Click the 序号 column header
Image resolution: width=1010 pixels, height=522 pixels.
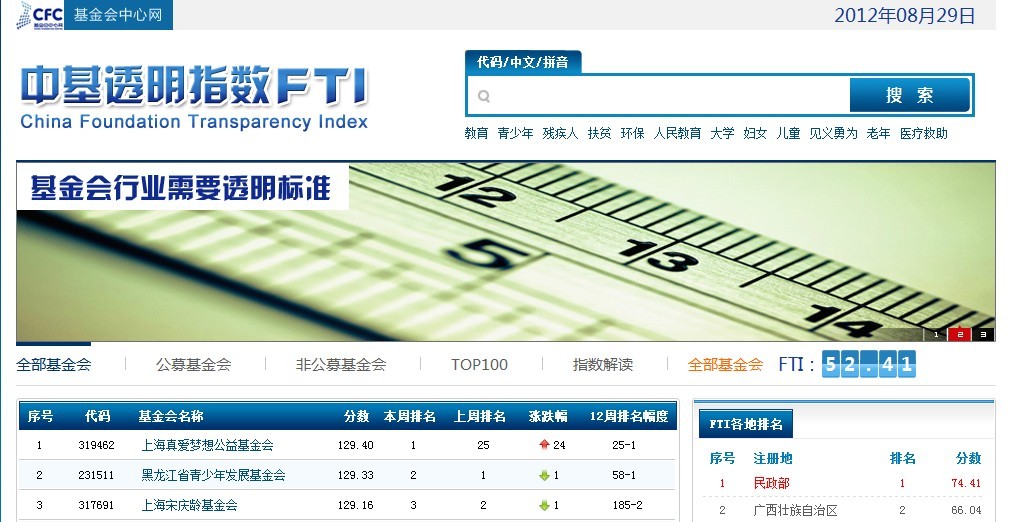40,416
